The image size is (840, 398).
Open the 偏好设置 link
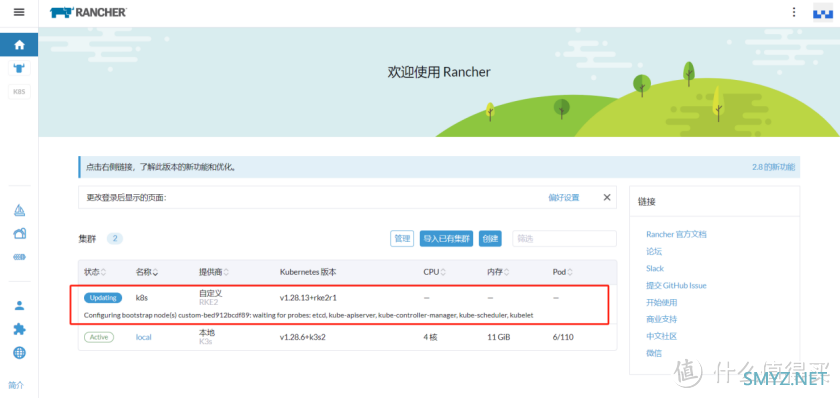[x=564, y=197]
